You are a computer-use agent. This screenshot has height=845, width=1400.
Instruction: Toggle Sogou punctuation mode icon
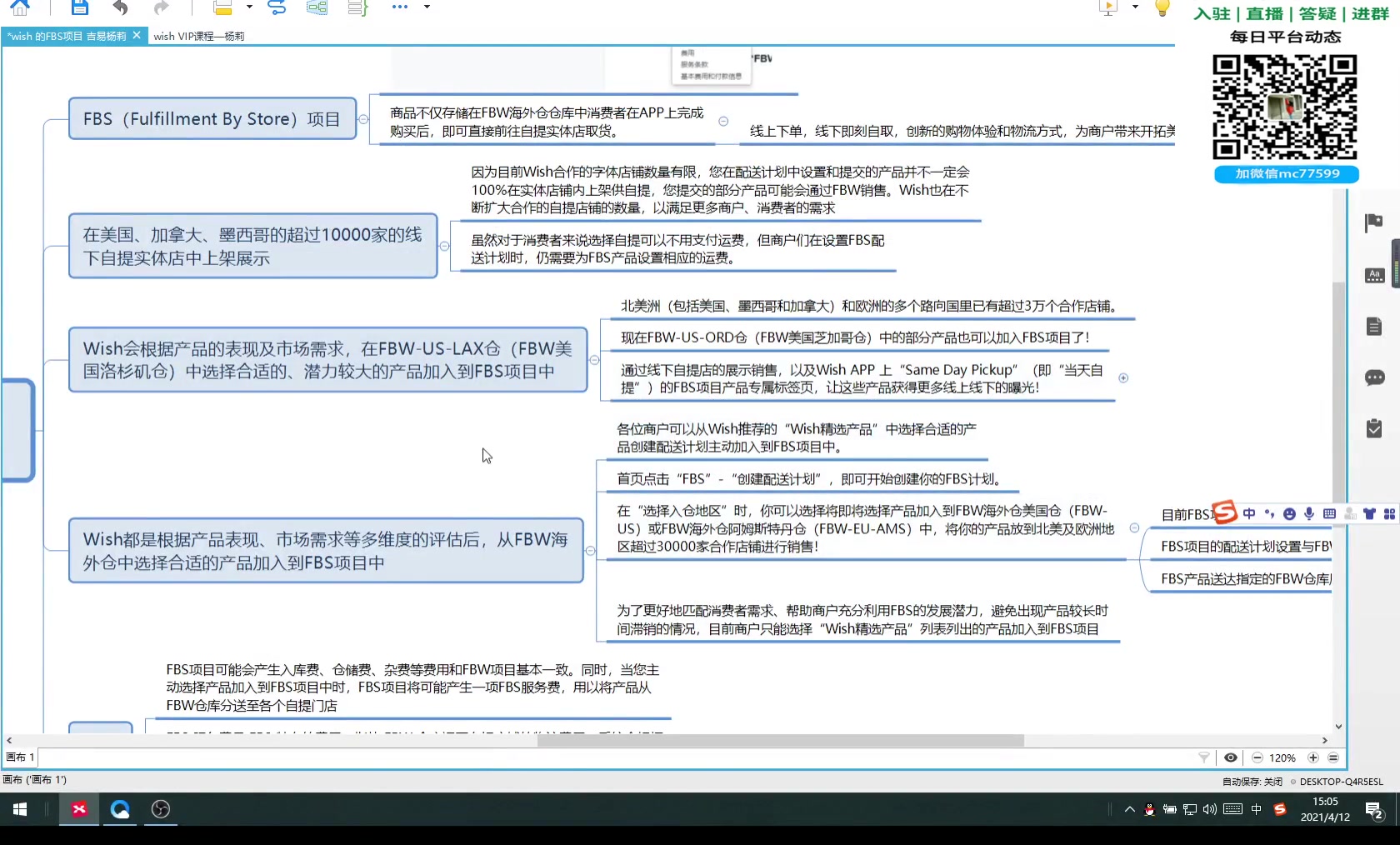click(x=1269, y=514)
